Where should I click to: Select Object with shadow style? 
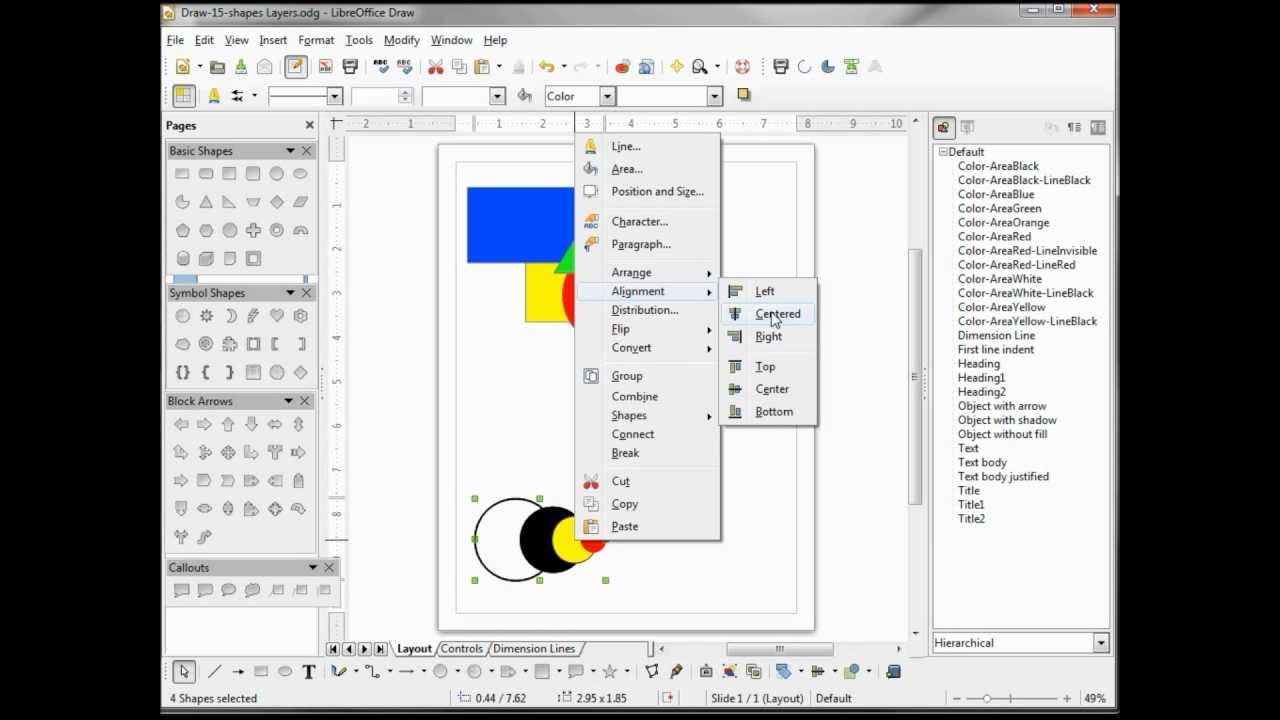1007,421
